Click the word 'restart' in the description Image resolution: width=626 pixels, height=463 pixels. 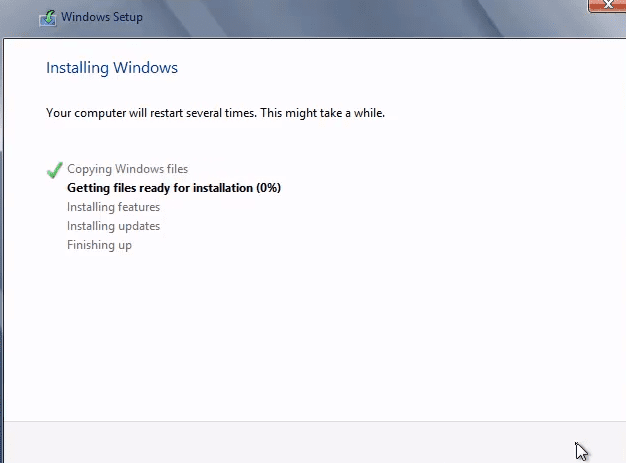[x=166, y=113]
